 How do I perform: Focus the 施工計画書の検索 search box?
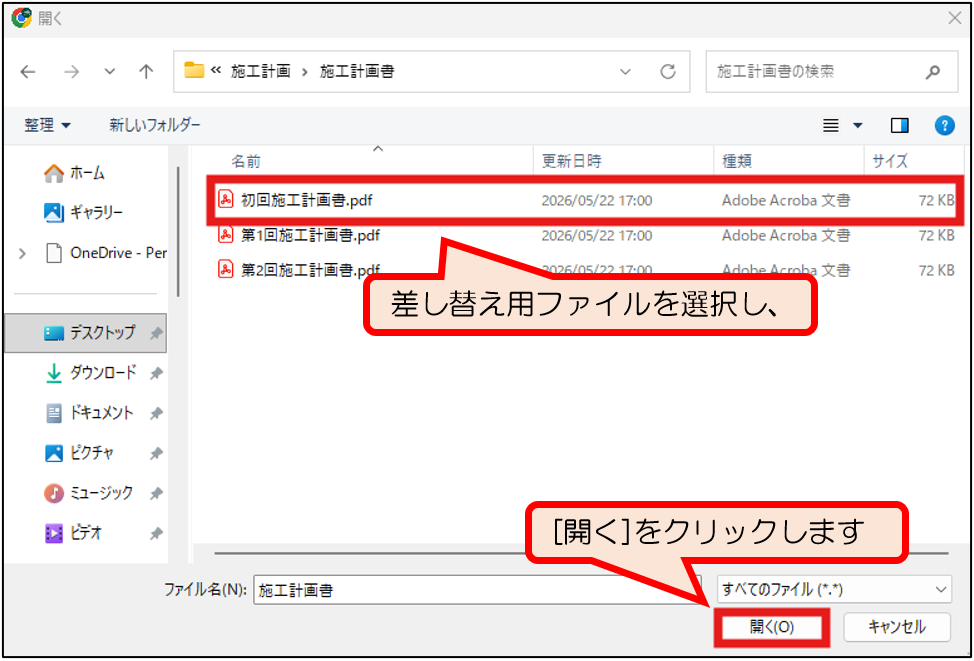pyautogui.click(x=832, y=72)
